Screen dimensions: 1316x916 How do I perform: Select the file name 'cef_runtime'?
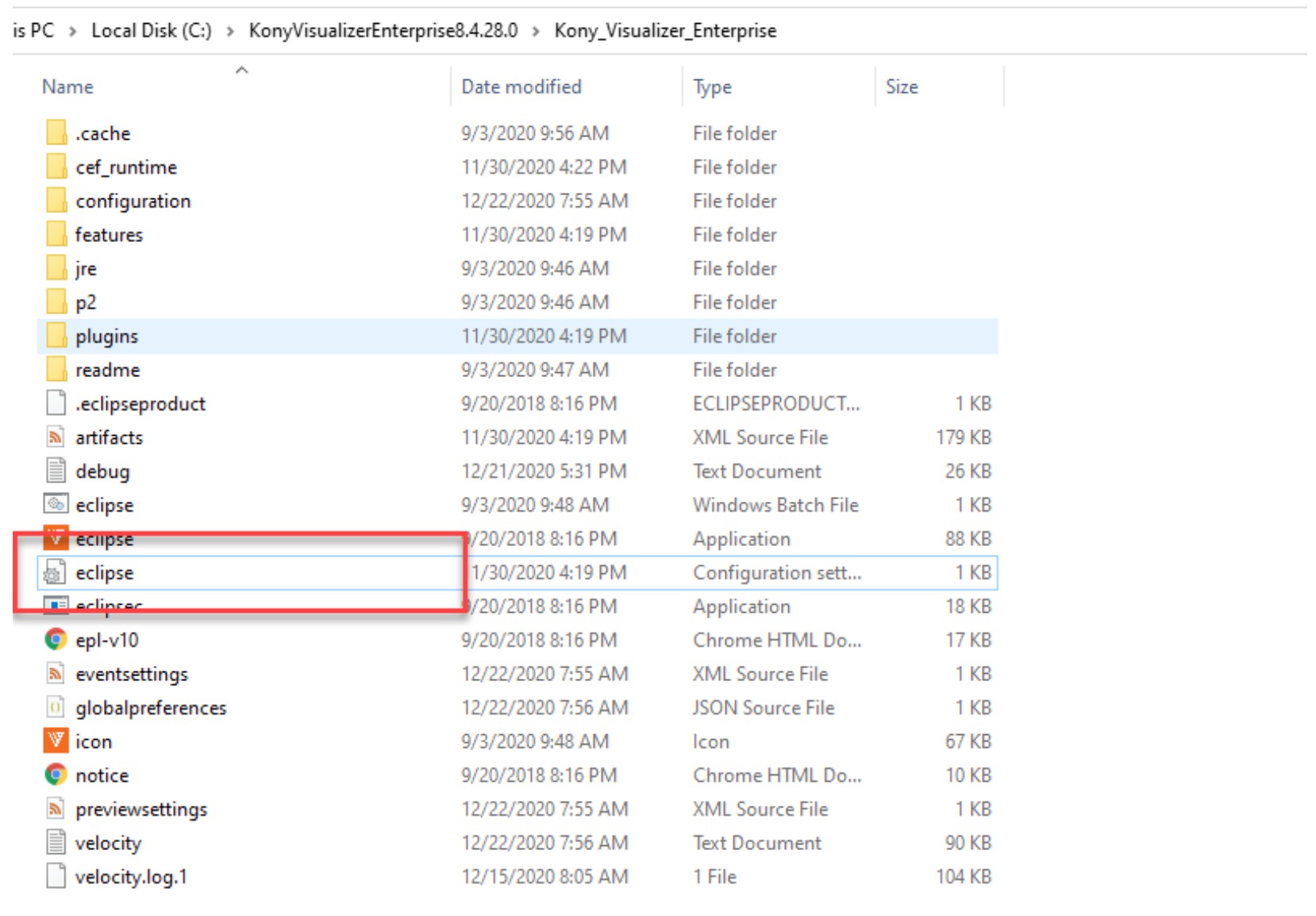click(126, 167)
